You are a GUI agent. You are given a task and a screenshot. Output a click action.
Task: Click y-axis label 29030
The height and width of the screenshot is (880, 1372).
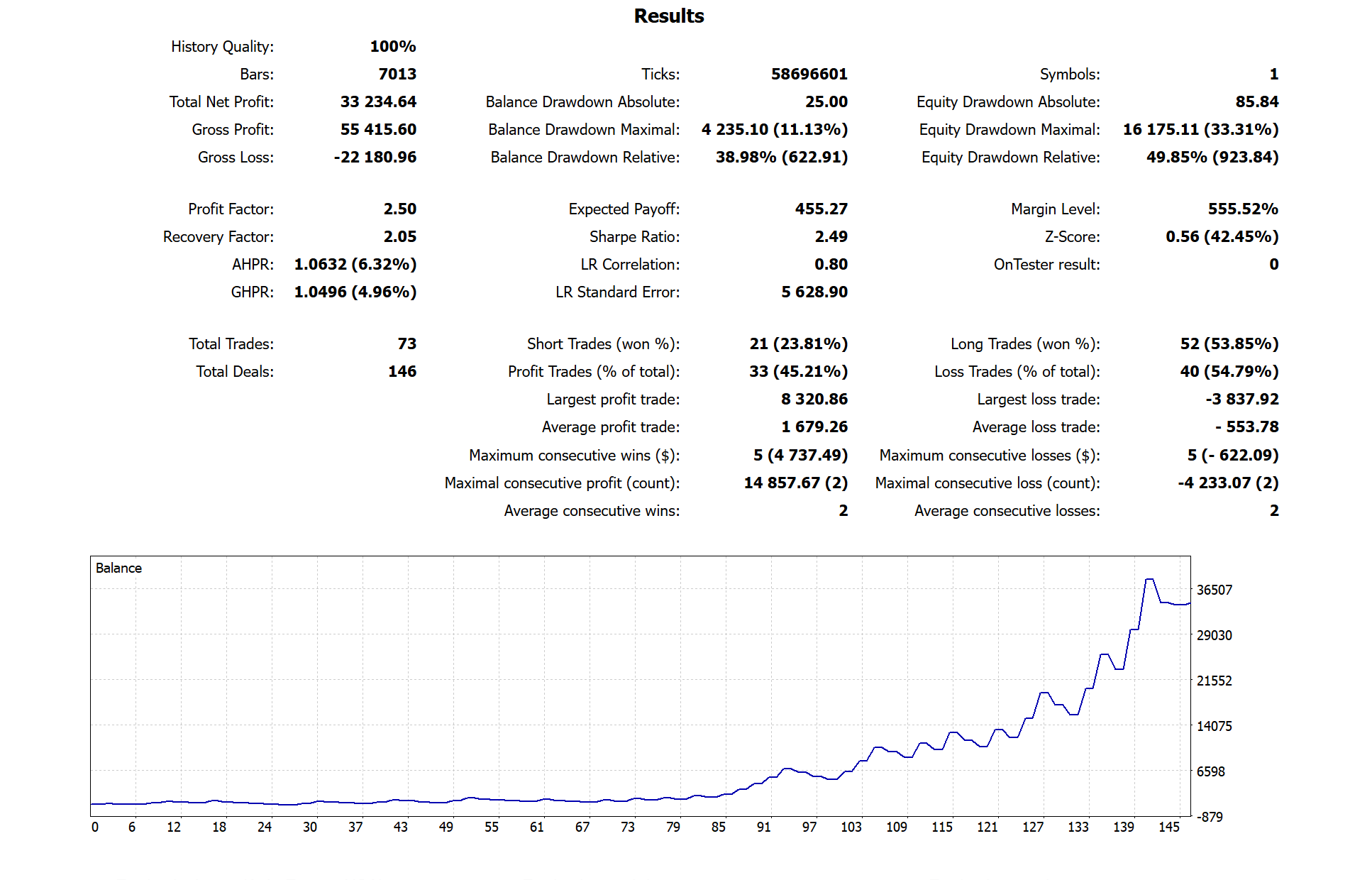tap(1214, 635)
